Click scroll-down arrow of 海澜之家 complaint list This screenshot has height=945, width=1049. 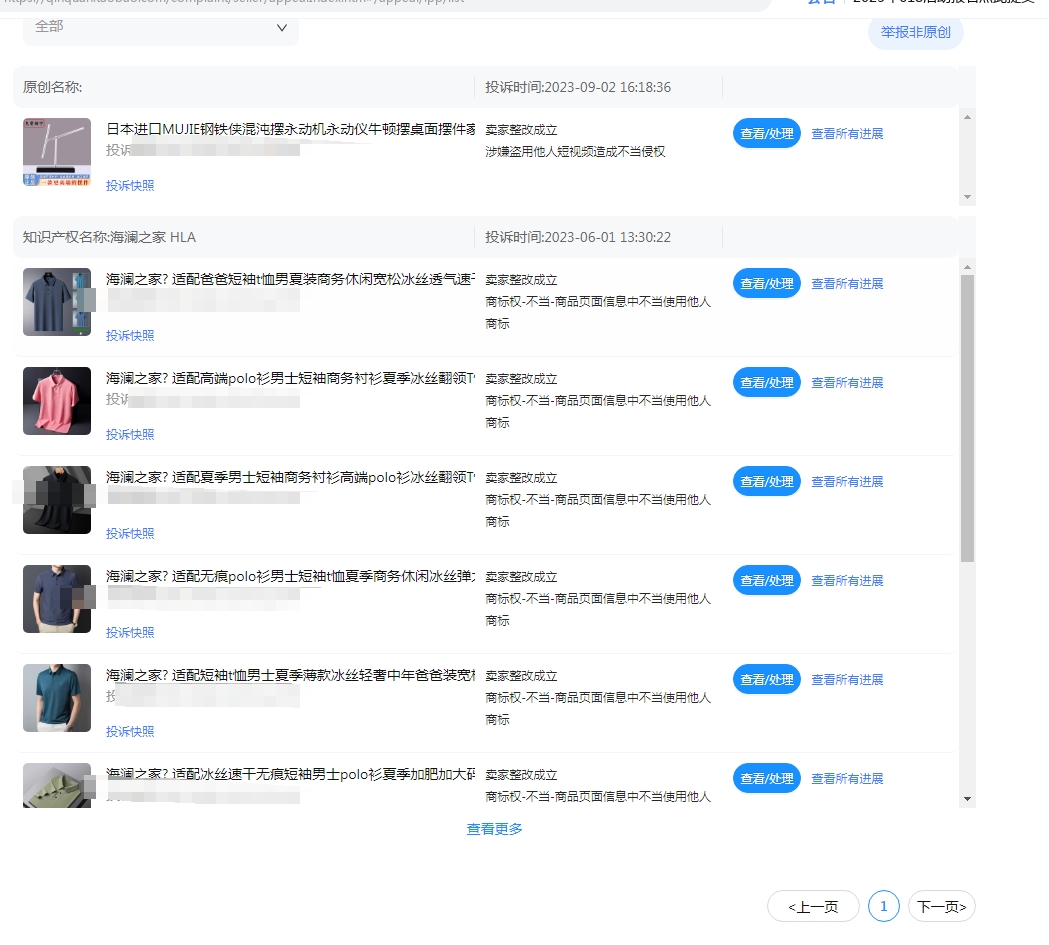pyautogui.click(x=967, y=799)
